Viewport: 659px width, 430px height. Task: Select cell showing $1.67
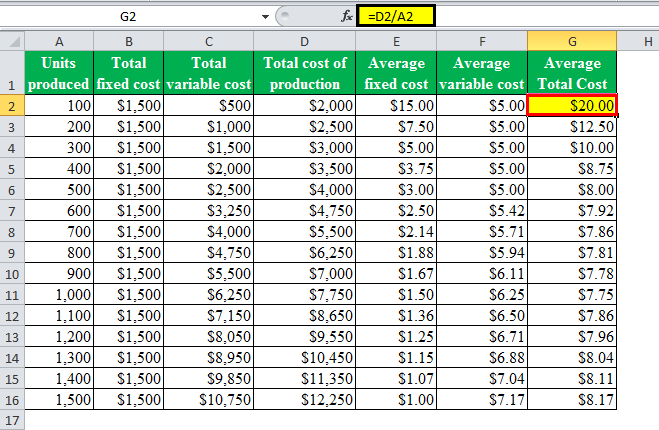[x=396, y=273]
